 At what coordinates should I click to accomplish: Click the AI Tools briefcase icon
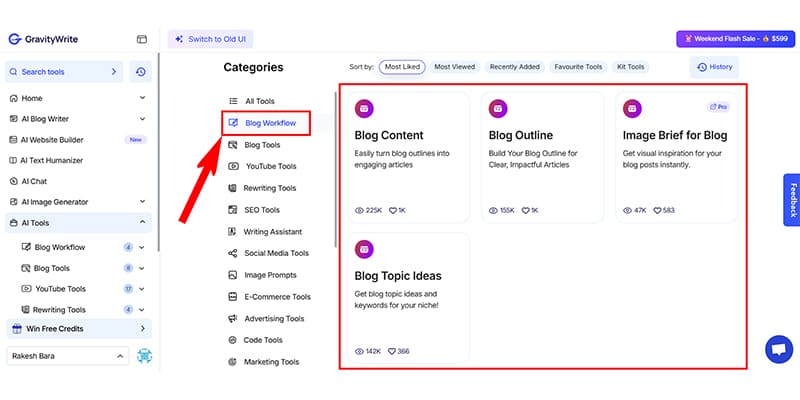pyautogui.click(x=14, y=223)
